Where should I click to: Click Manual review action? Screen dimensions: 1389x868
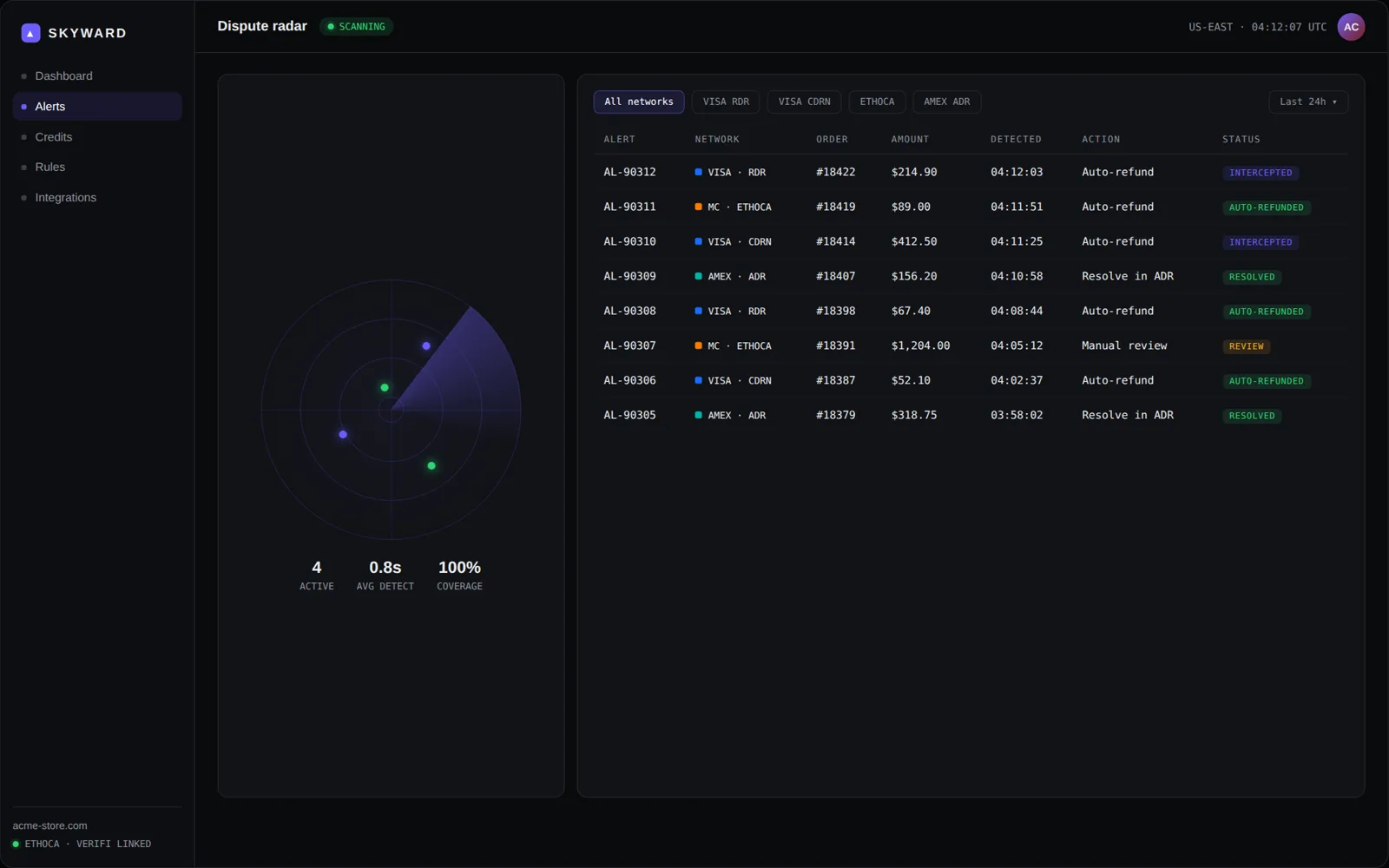1124,345
